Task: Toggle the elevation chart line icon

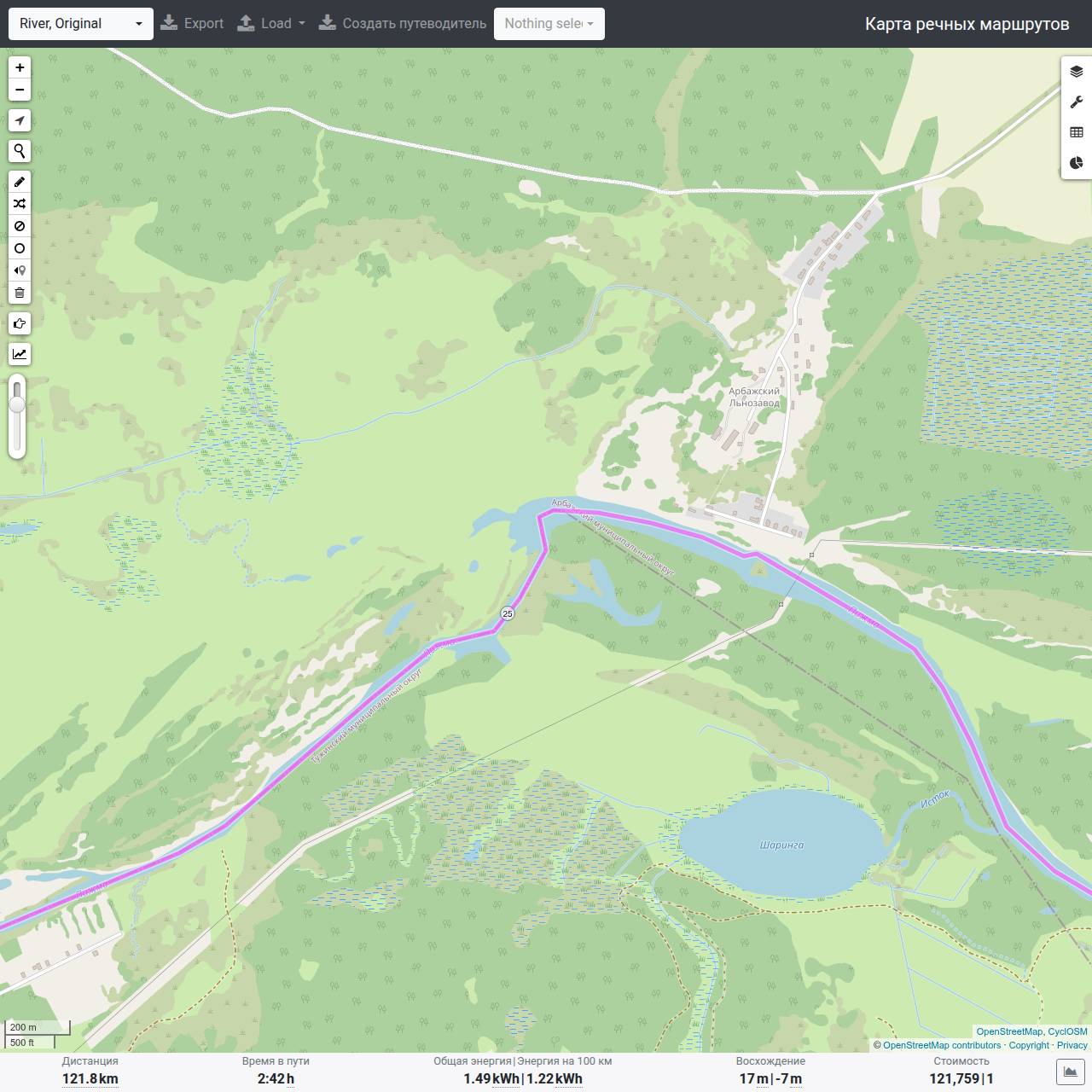Action: [x=20, y=354]
